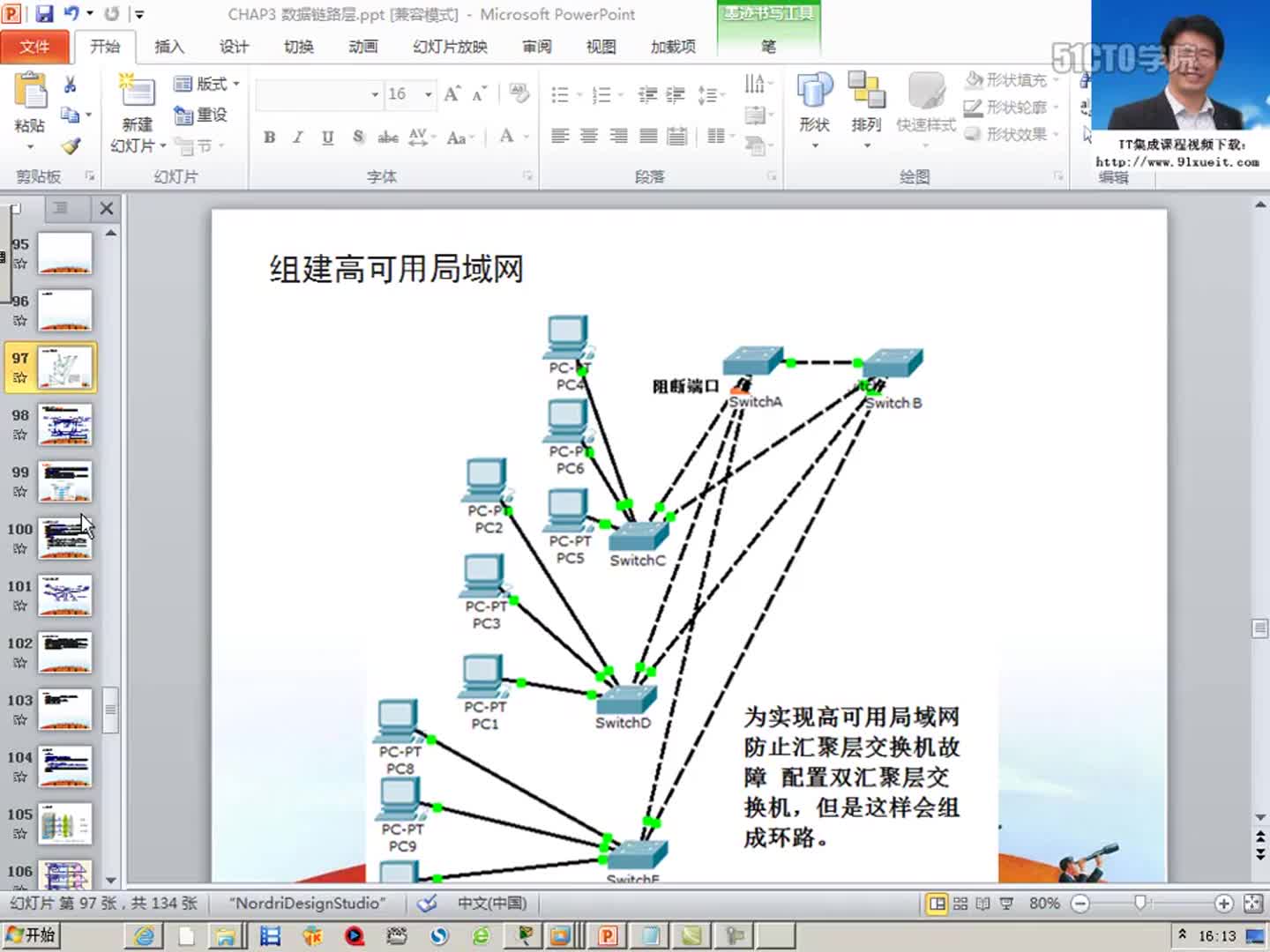Screen dimensions: 1270x952
Task: Clear all formatting icon
Action: [x=519, y=93]
